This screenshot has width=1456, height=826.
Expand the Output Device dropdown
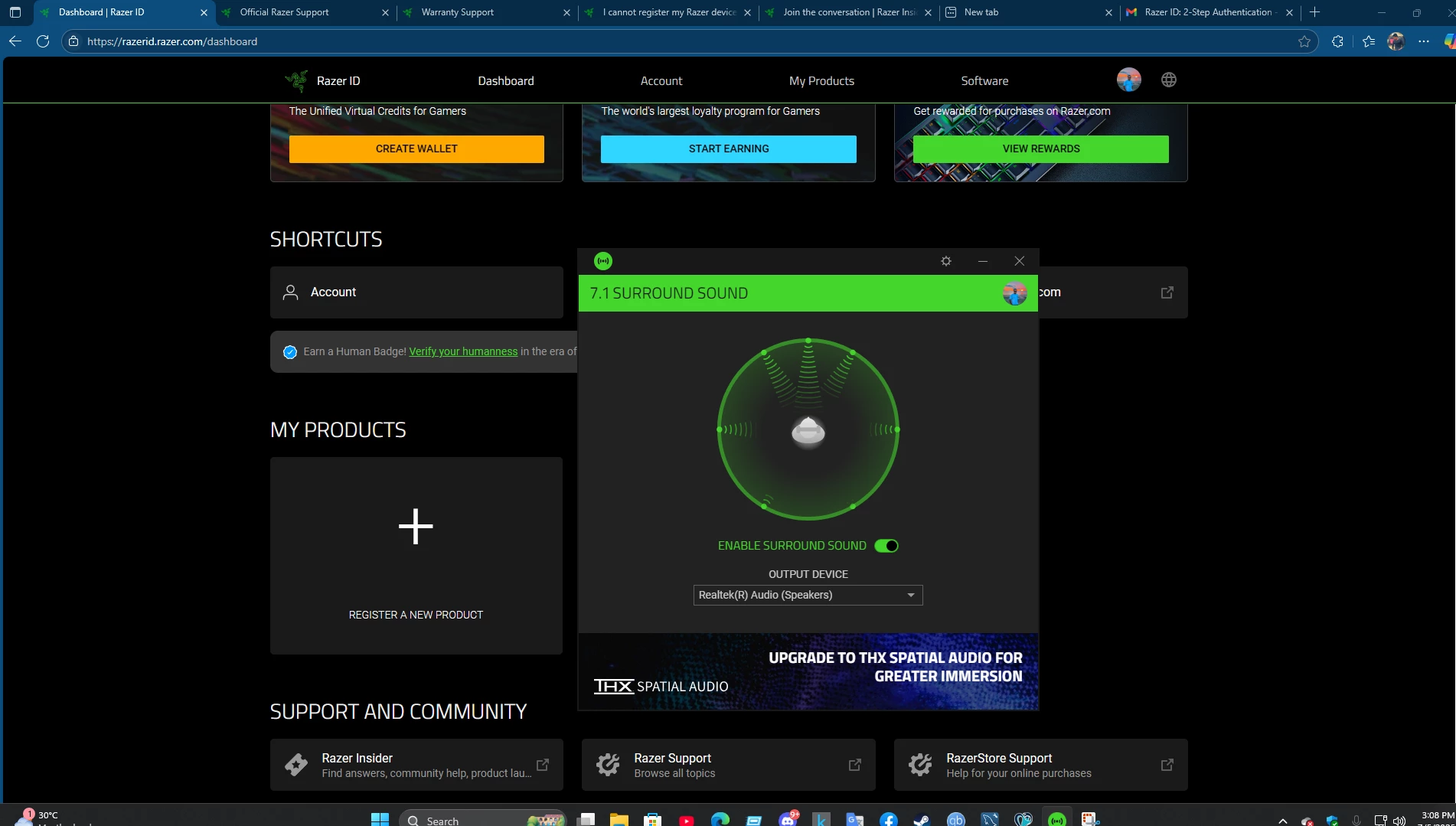tap(808, 595)
